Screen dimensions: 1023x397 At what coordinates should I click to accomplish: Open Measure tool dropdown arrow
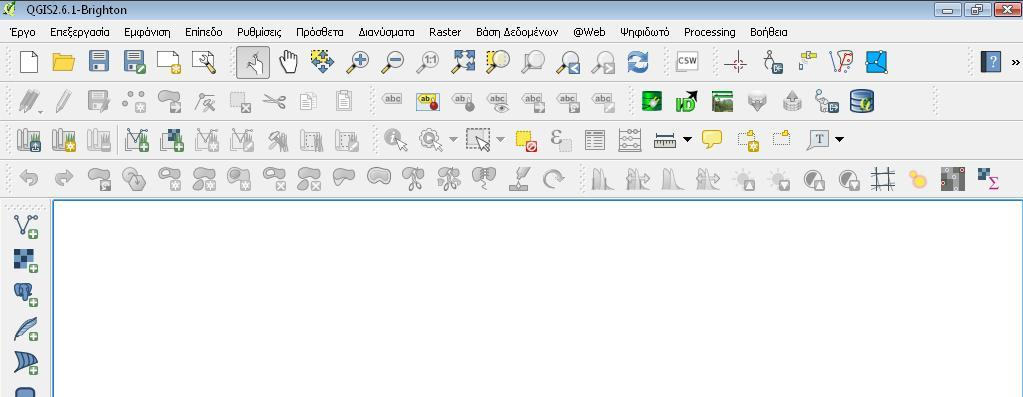click(x=687, y=140)
